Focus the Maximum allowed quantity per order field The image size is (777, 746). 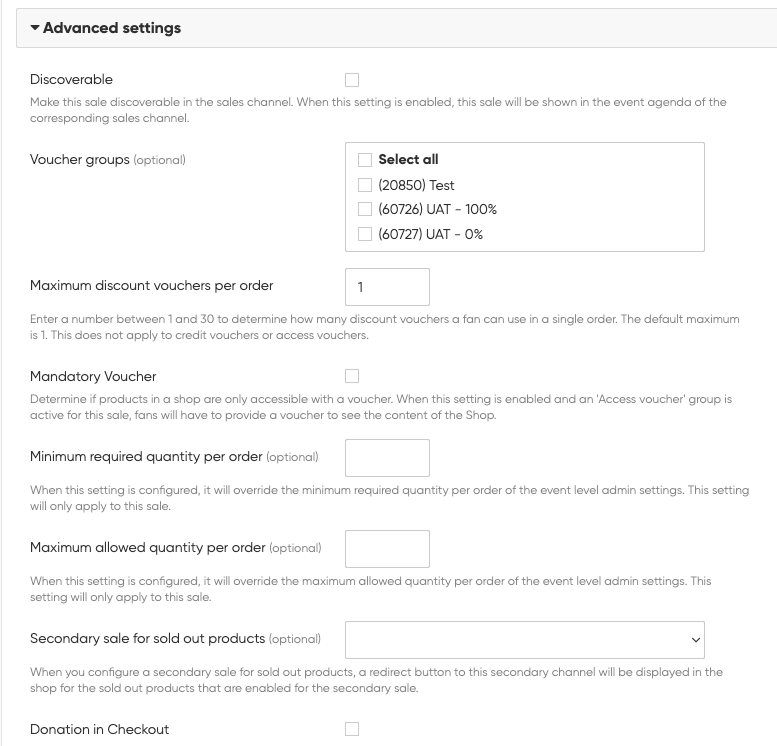click(x=387, y=549)
